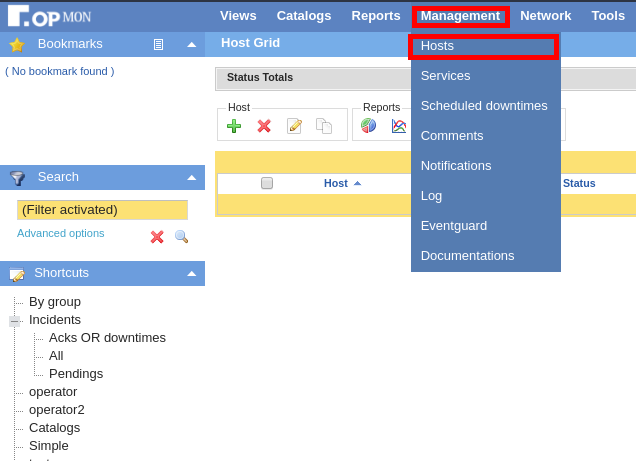636x461 pixels.
Task: Click the bookmarks list manage icon
Action: pos(158,44)
